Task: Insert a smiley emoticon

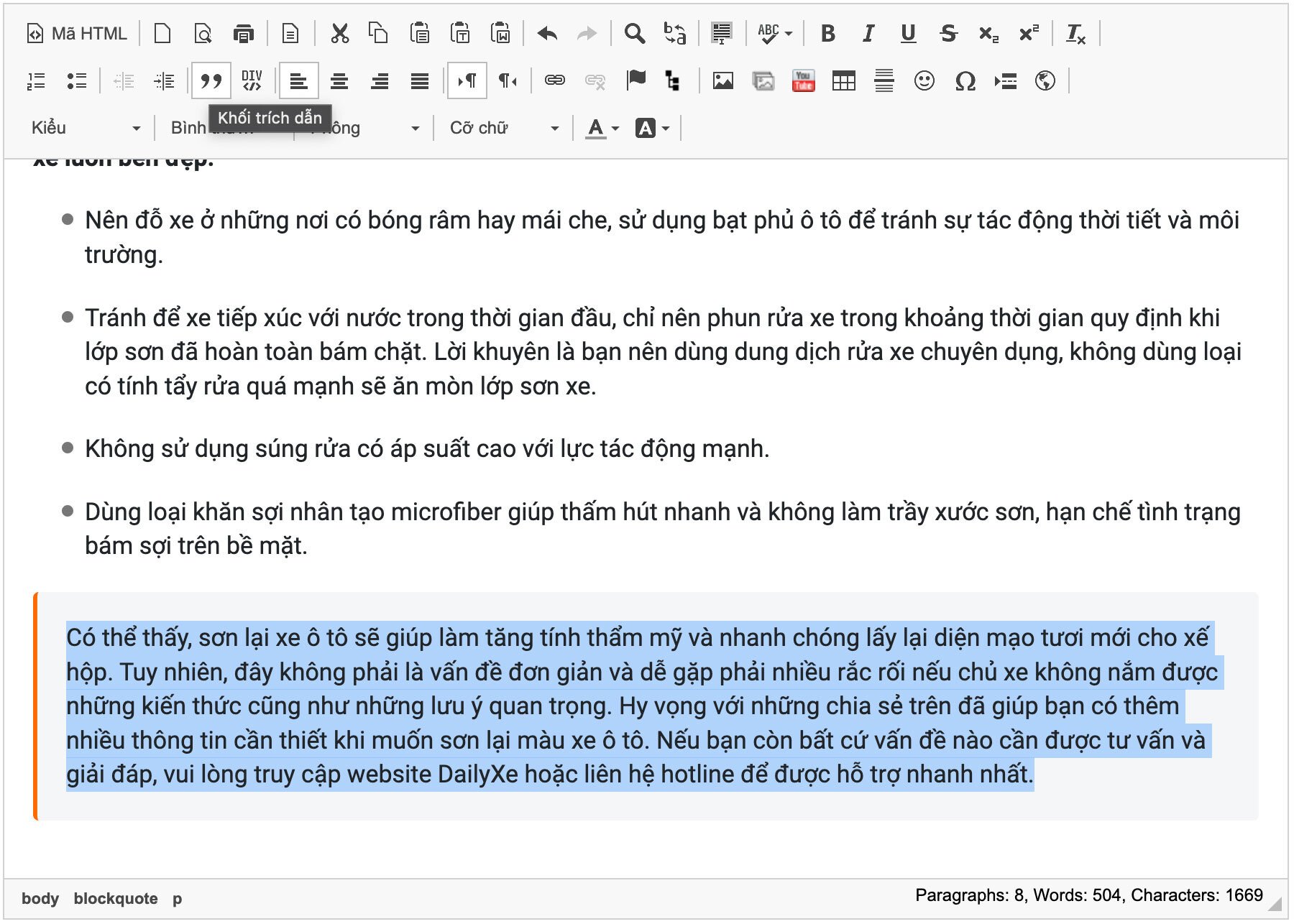Action: [924, 80]
